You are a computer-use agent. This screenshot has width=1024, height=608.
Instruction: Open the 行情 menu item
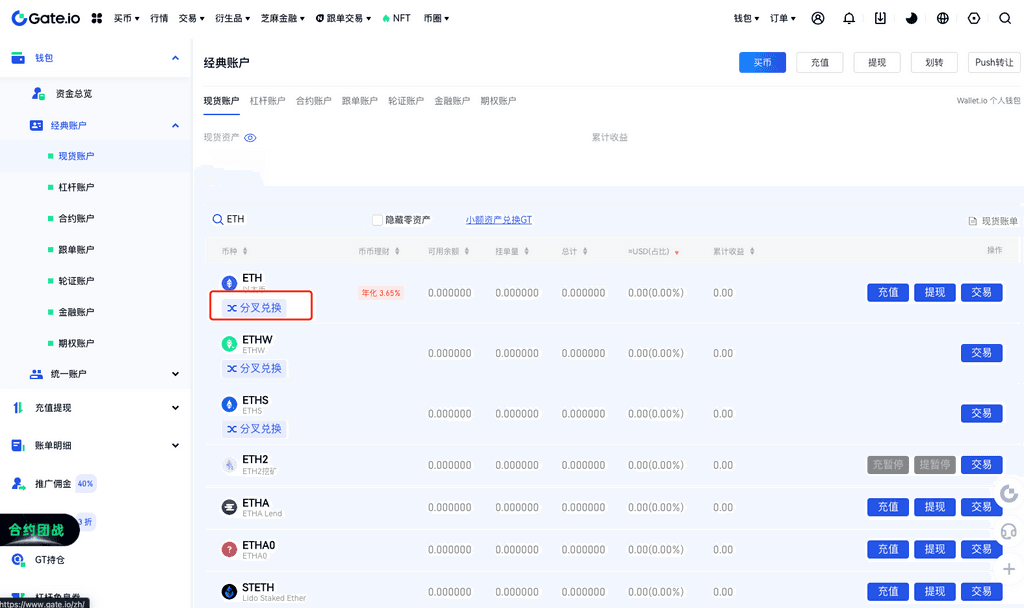[159, 18]
